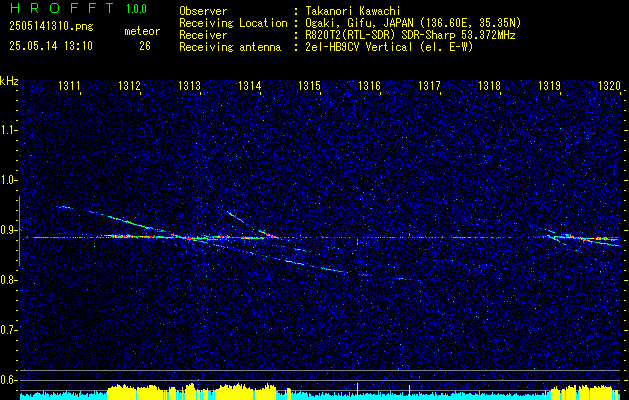Click the 'Receiver' field label
This screenshot has width=629, height=400.
[203, 35]
